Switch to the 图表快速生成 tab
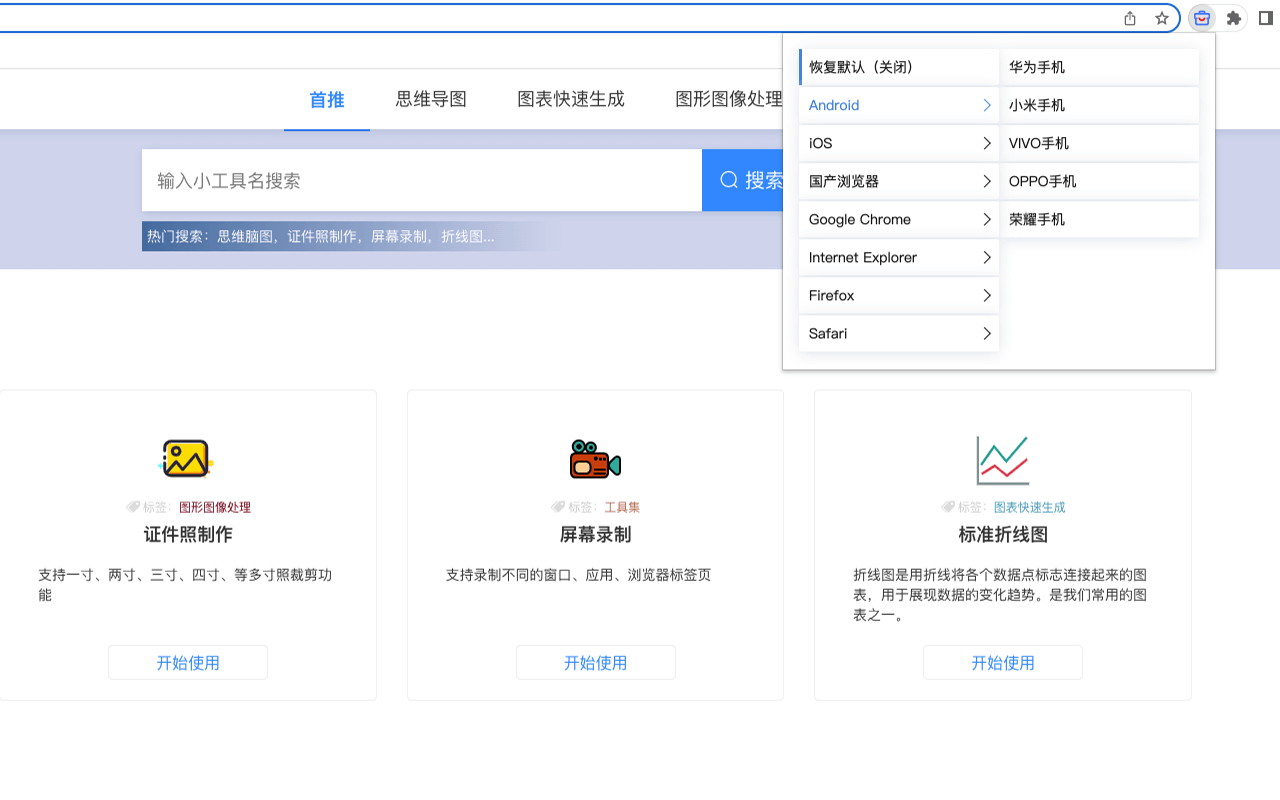The image size is (1280, 800). coord(571,99)
